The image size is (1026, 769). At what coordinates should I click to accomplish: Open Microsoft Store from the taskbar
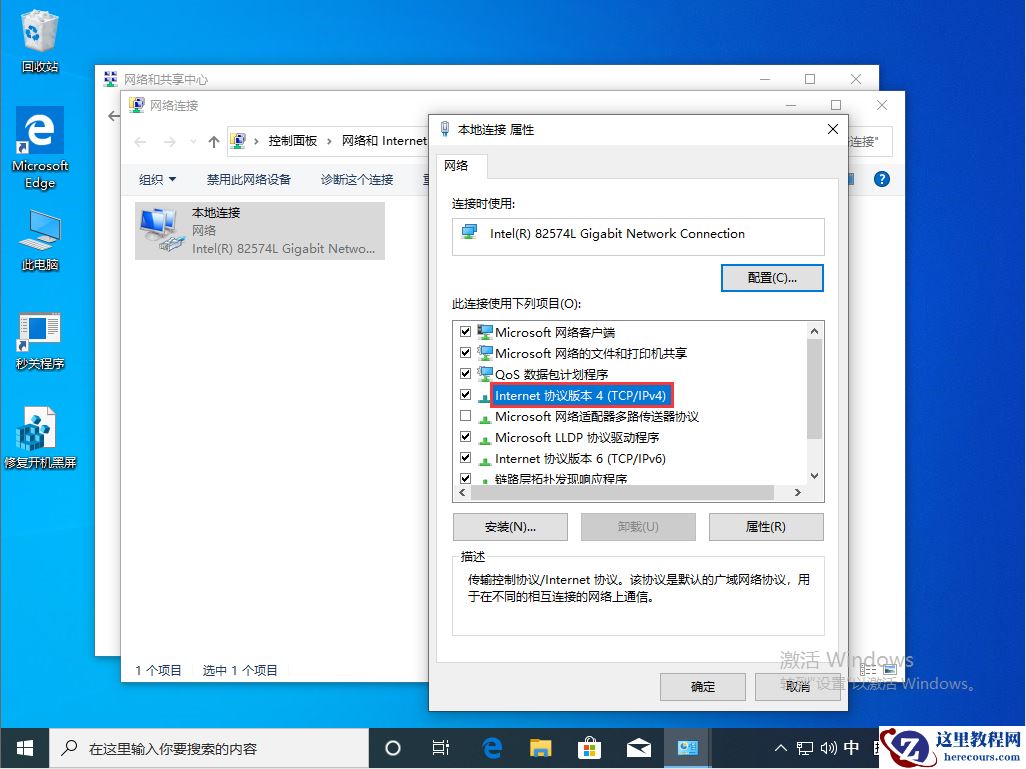[589, 747]
